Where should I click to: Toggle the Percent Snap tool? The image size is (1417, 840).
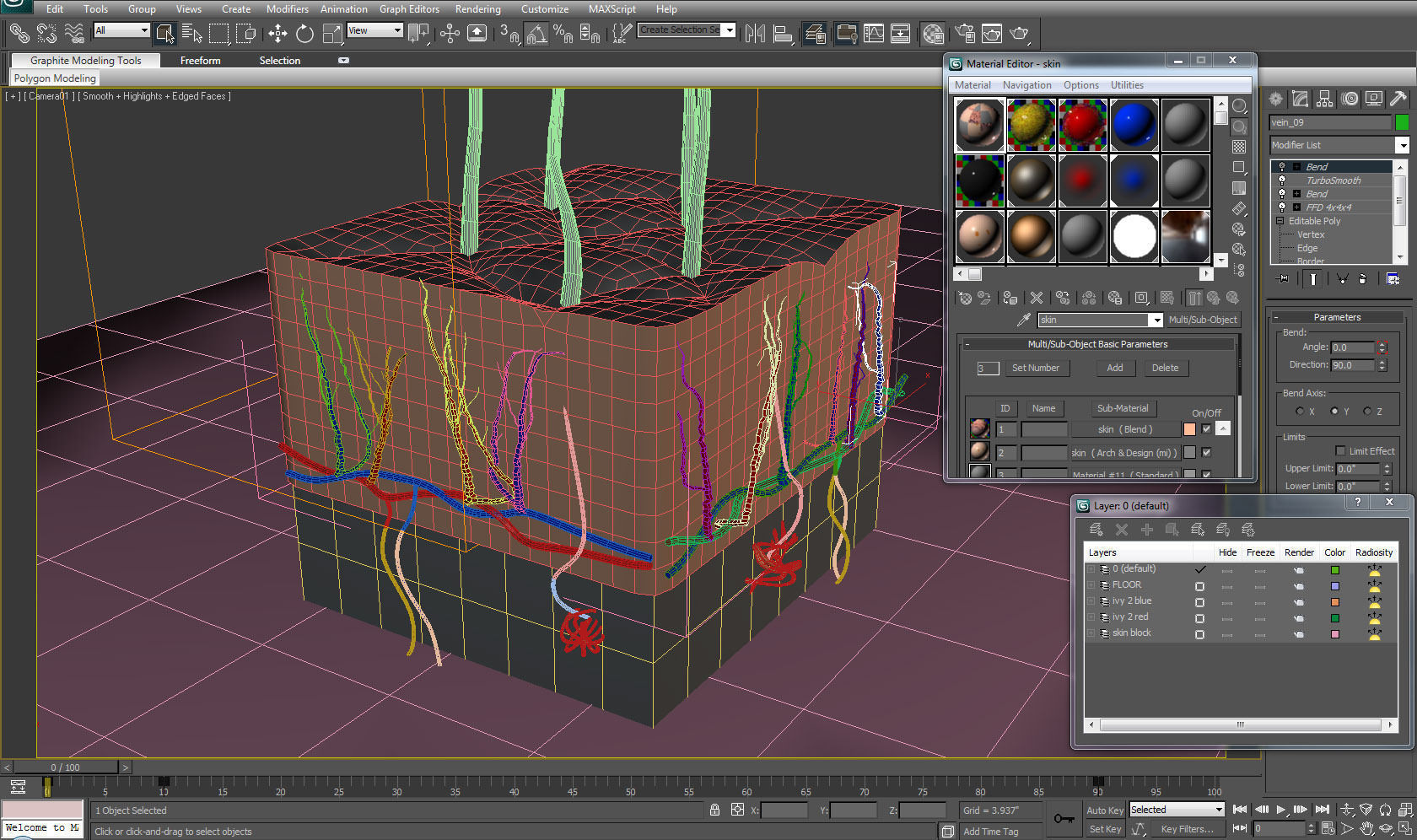click(x=563, y=34)
